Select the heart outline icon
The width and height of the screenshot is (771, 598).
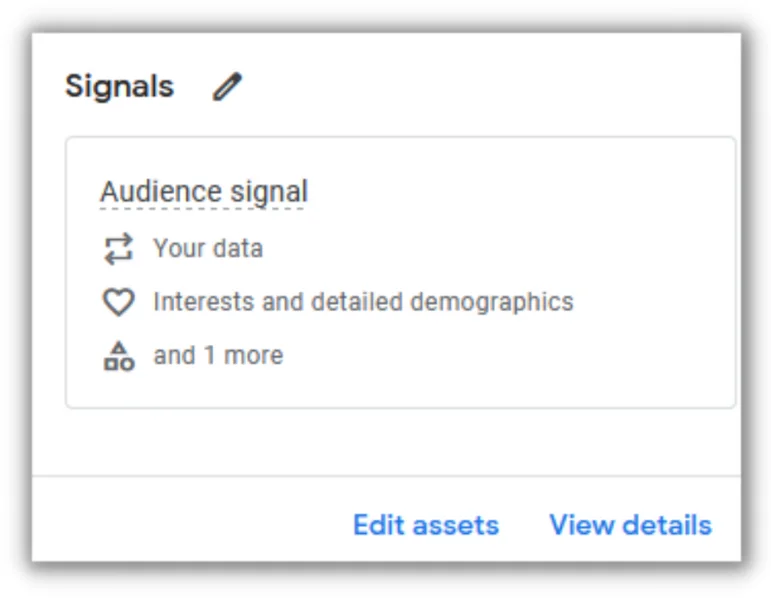119,301
